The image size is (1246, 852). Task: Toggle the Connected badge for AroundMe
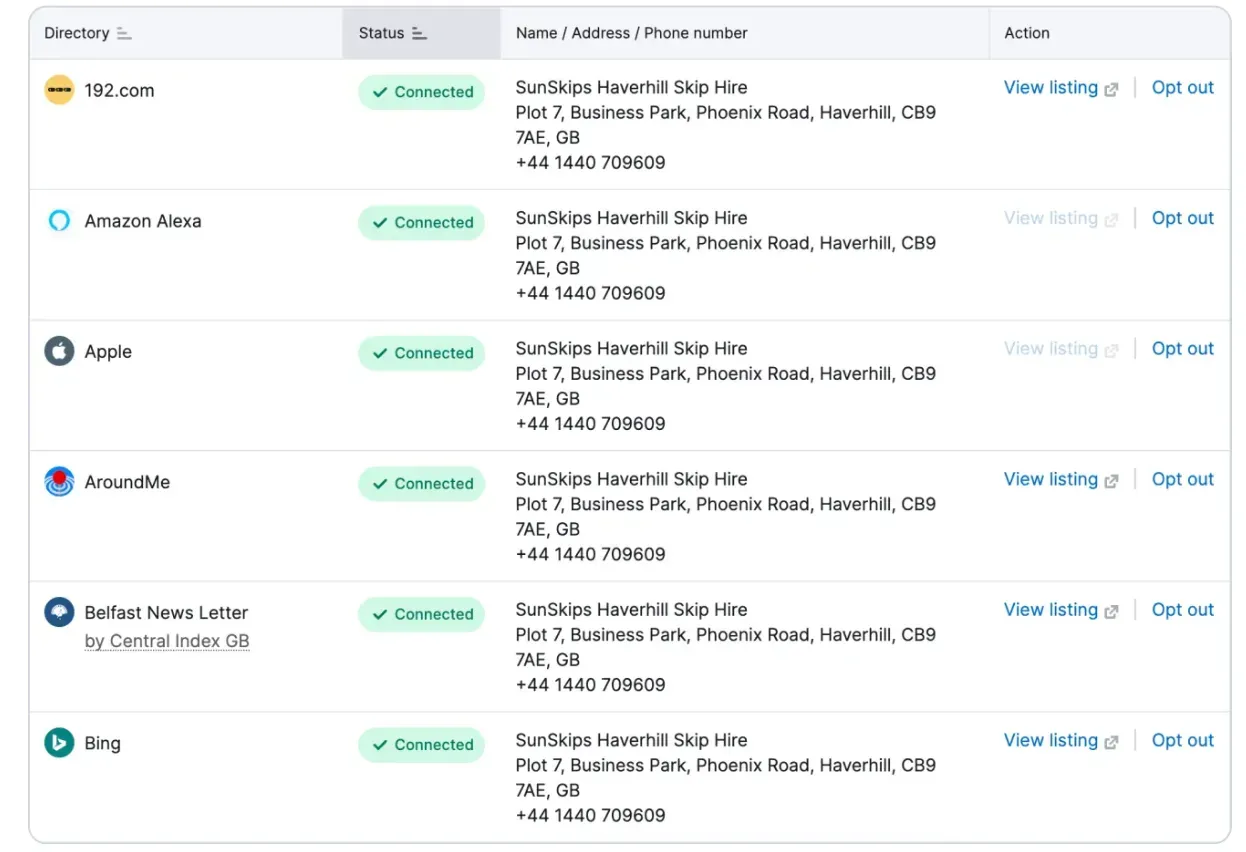[421, 483]
